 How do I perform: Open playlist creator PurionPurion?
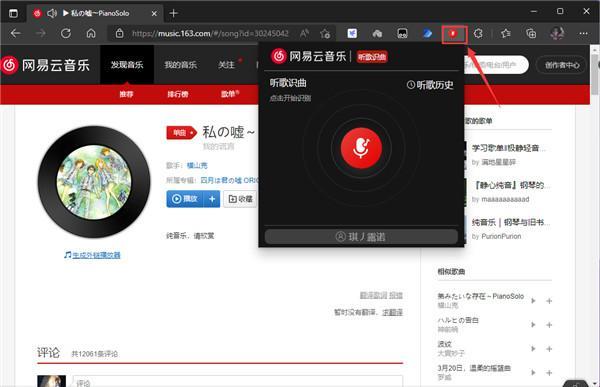[501, 237]
